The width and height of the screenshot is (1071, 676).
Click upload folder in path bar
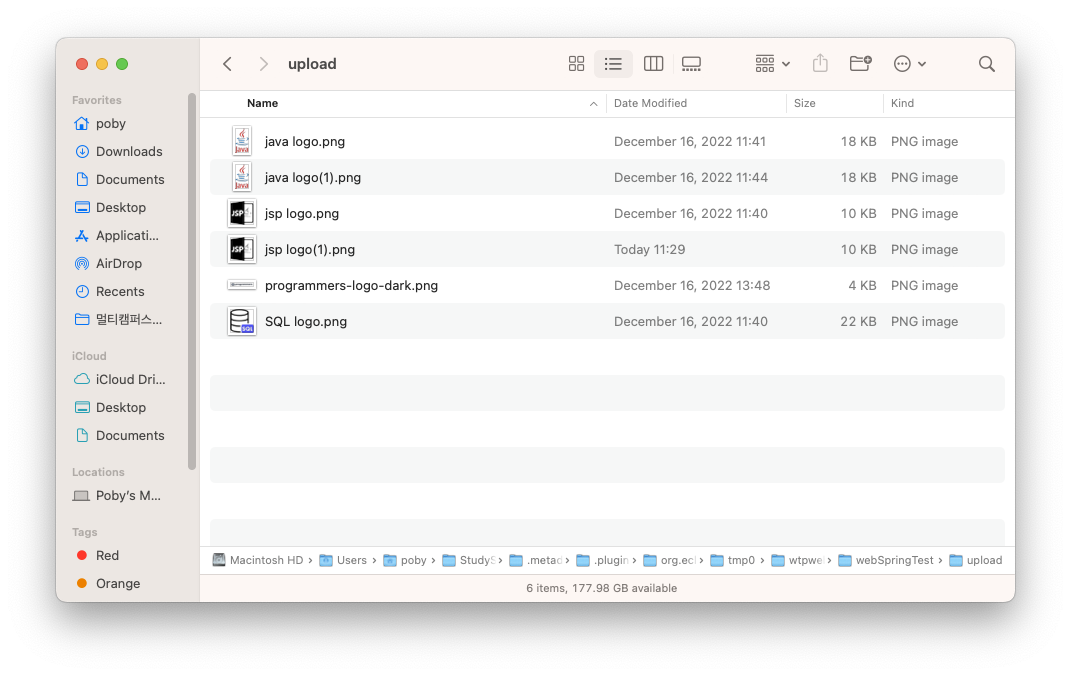pyautogui.click(x=975, y=561)
